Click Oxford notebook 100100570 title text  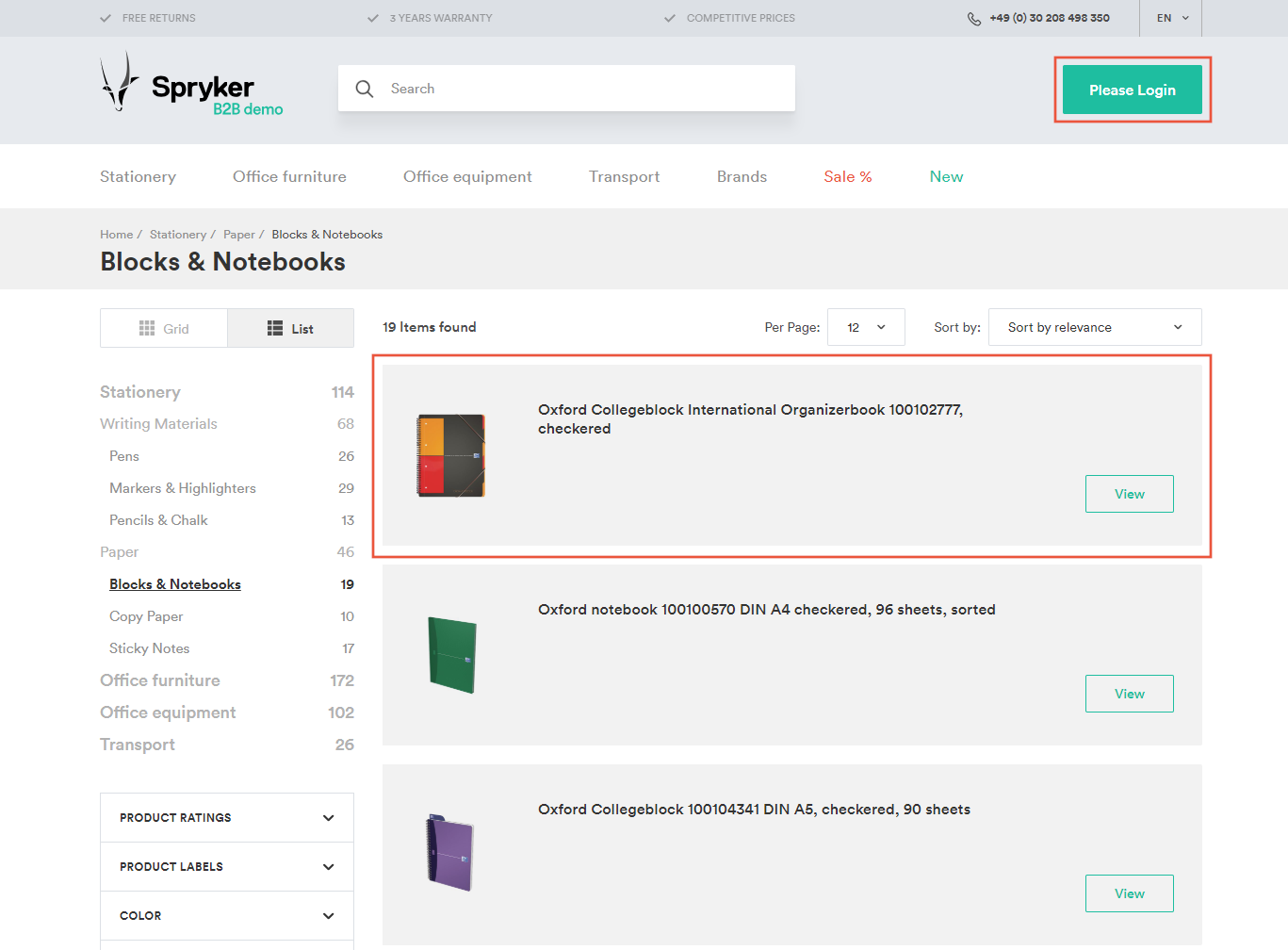(x=767, y=610)
